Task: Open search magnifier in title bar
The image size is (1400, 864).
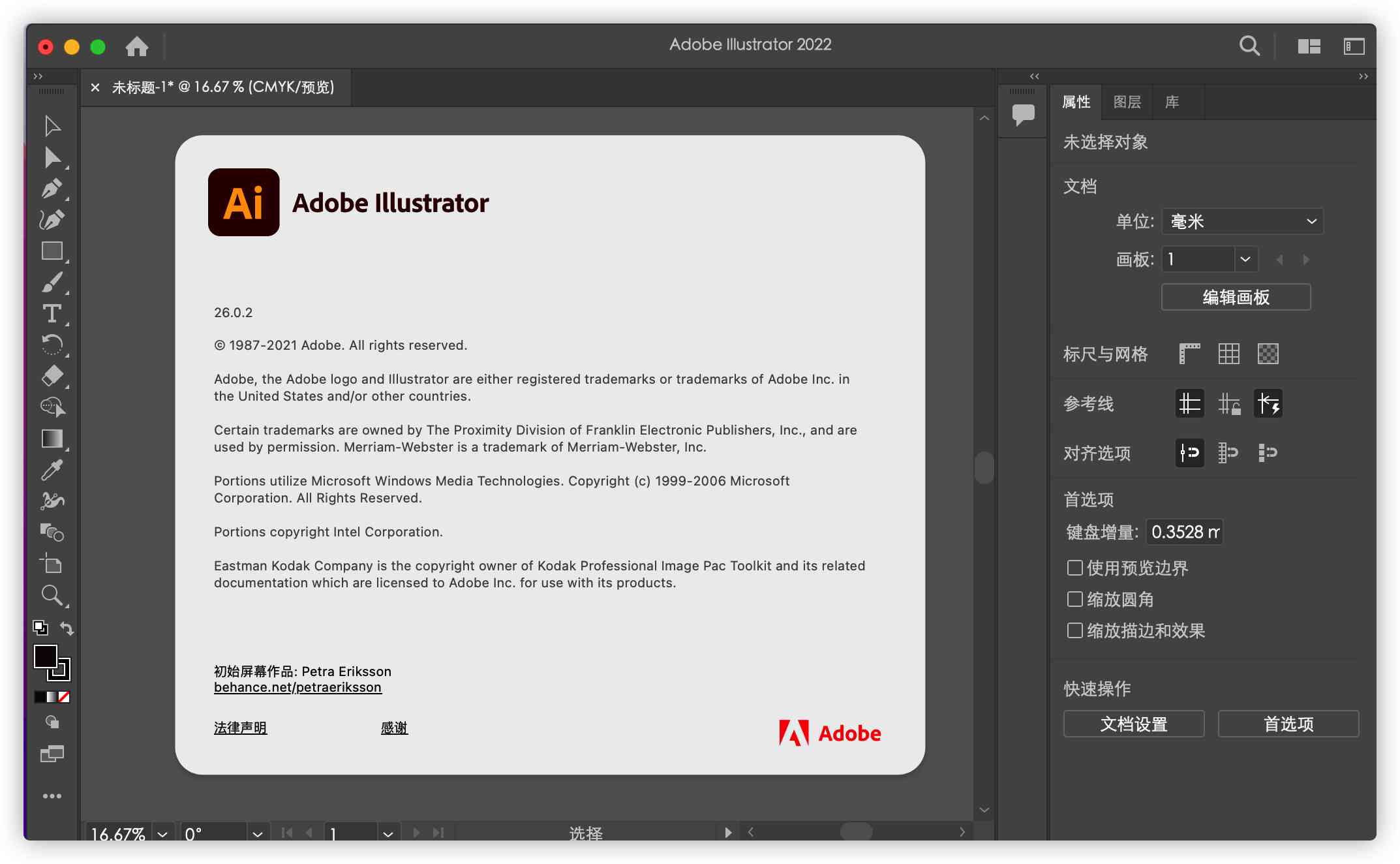Action: click(x=1249, y=46)
